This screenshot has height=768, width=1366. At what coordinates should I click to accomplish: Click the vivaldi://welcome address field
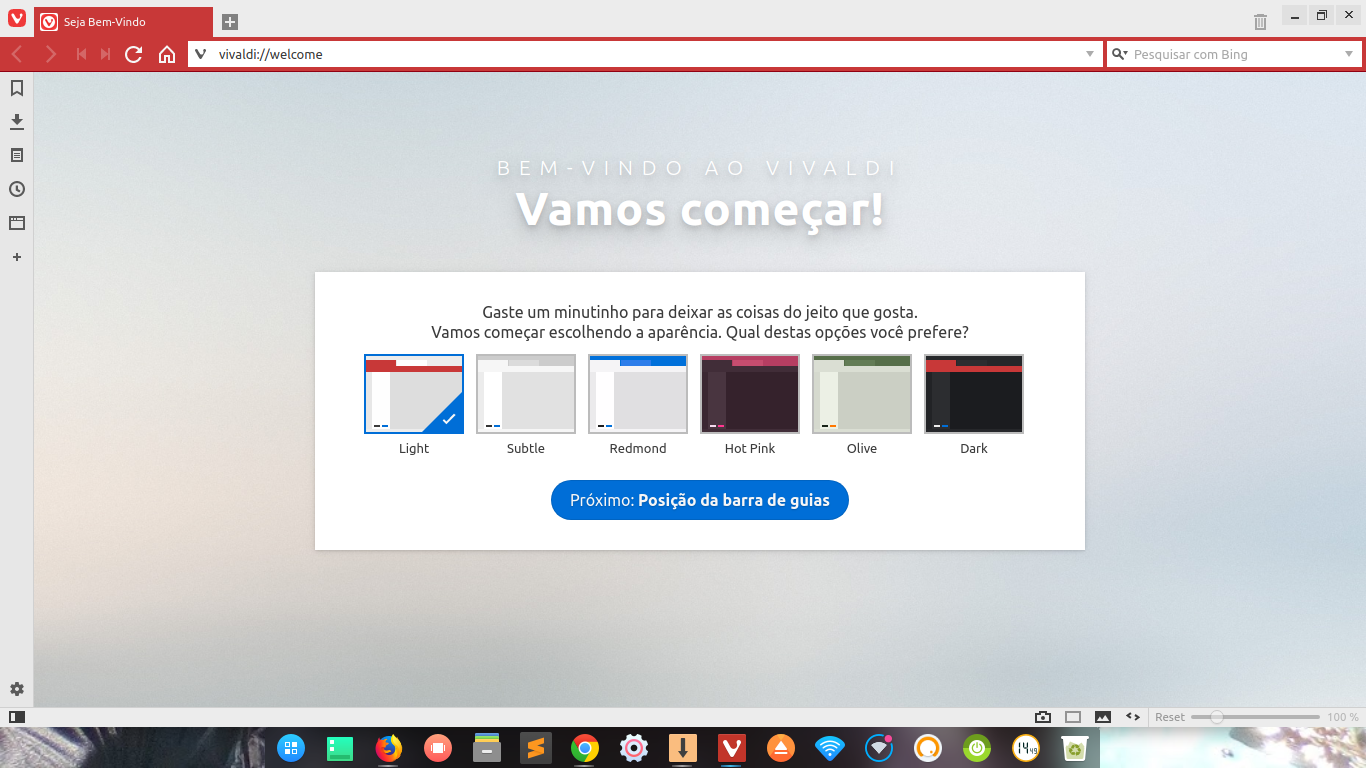(645, 54)
